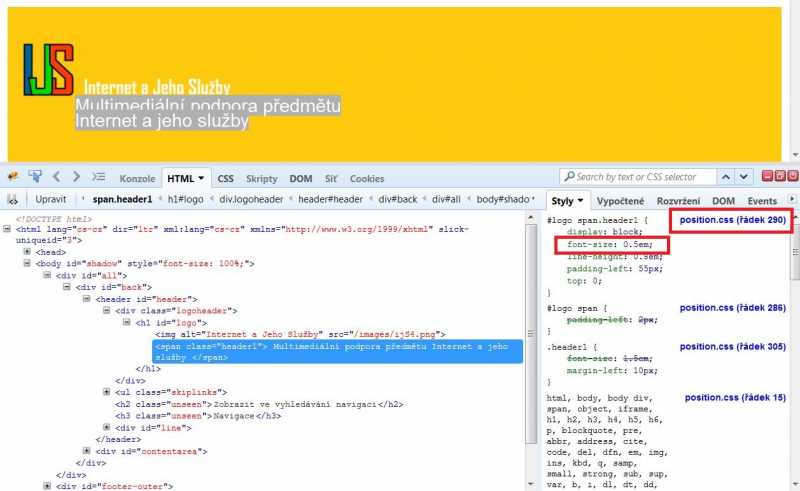The width and height of the screenshot is (800, 491).
Task: Select header#header in the breadcrumb
Action: [x=330, y=199]
